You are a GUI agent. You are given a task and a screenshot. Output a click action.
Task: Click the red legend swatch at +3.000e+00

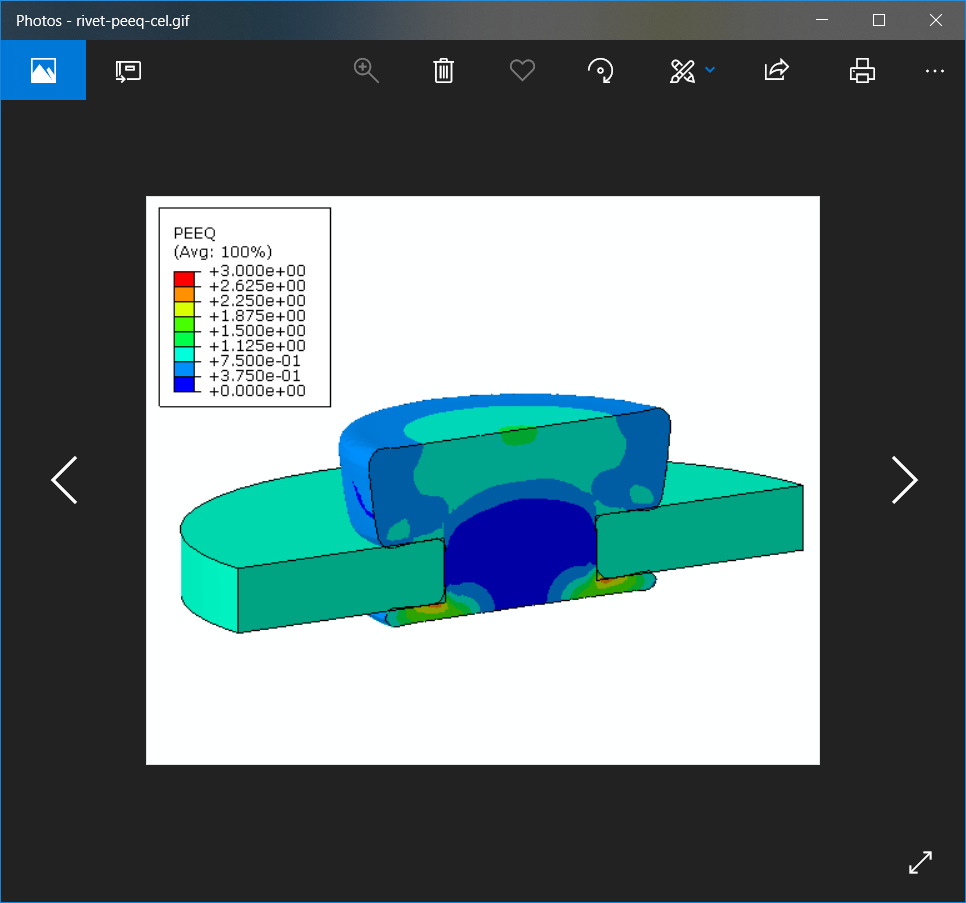pos(184,278)
